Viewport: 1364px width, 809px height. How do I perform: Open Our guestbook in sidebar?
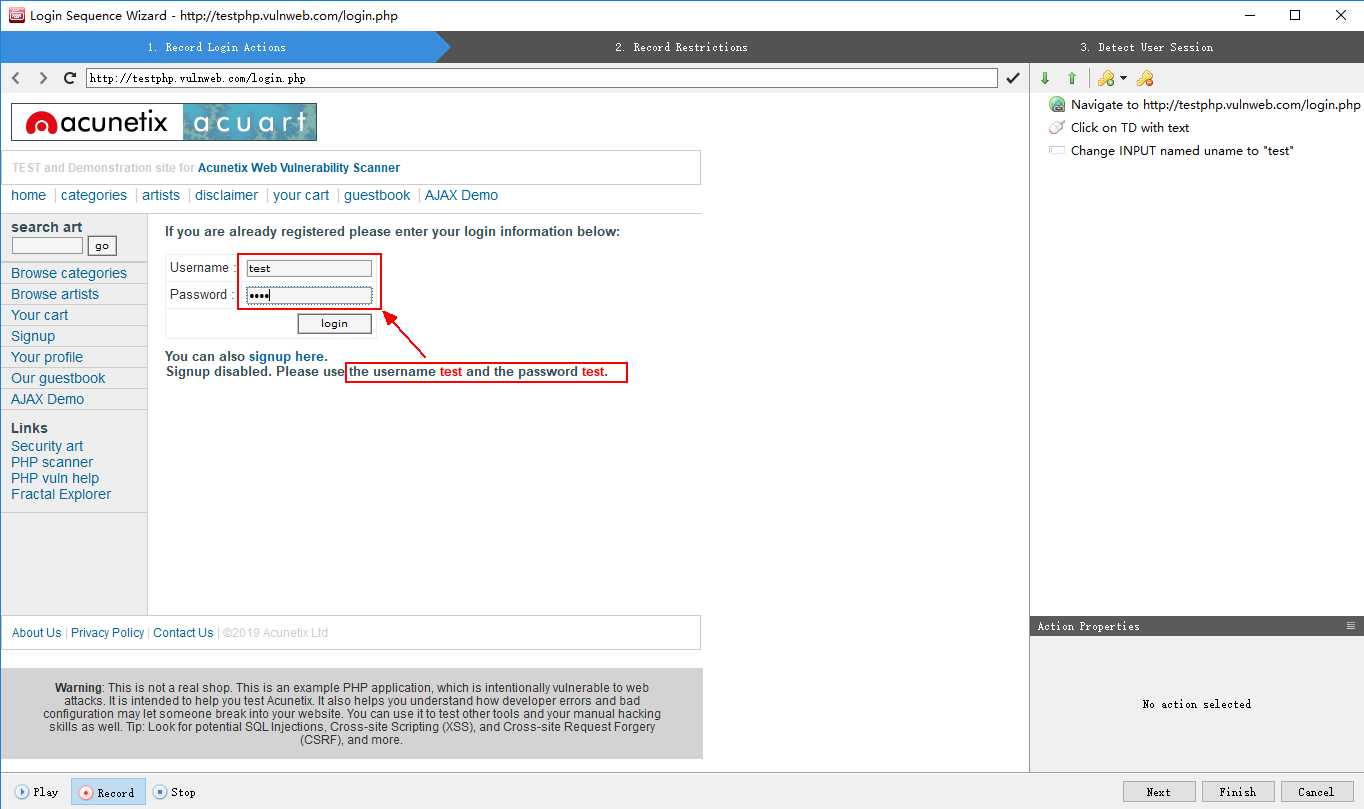click(58, 378)
